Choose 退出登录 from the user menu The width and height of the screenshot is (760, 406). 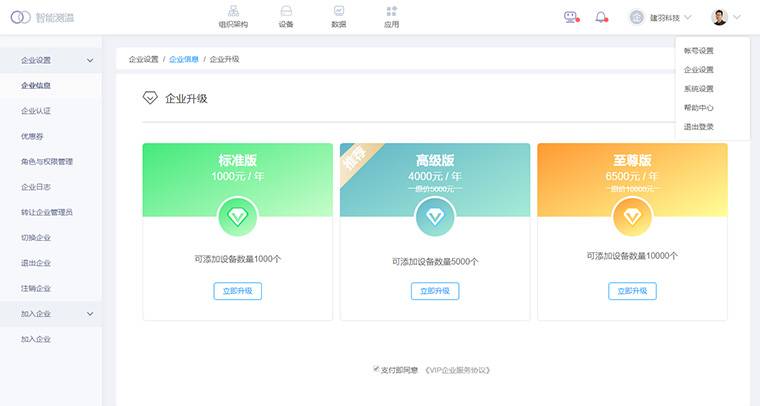pos(698,127)
